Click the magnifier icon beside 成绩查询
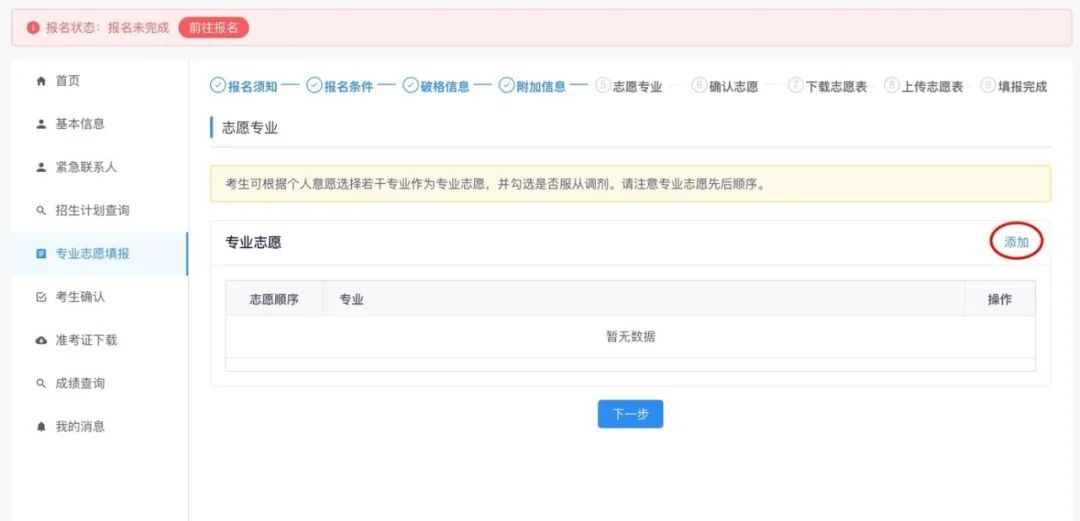 41,383
